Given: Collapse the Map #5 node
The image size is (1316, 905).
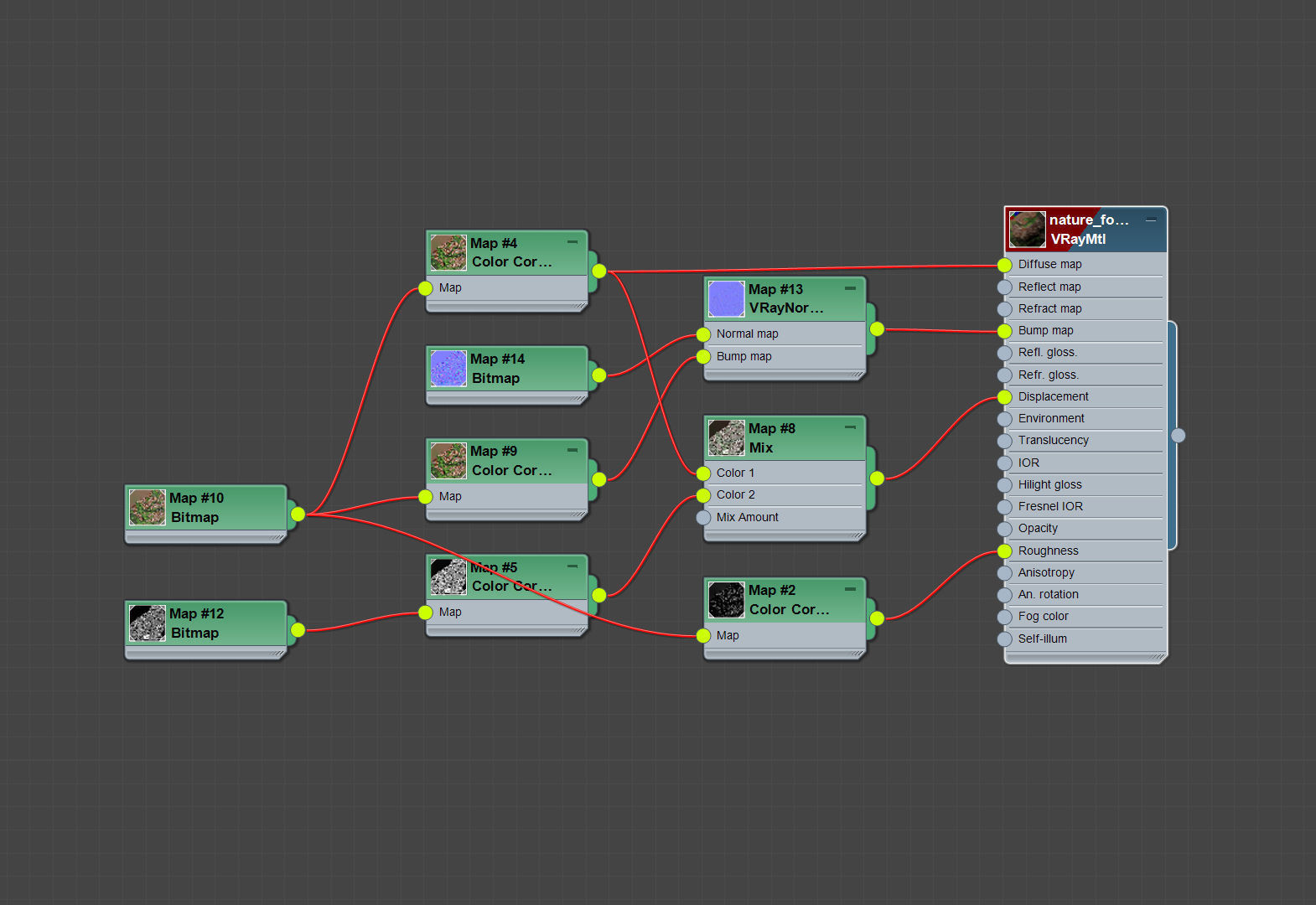Looking at the screenshot, I should 573,566.
